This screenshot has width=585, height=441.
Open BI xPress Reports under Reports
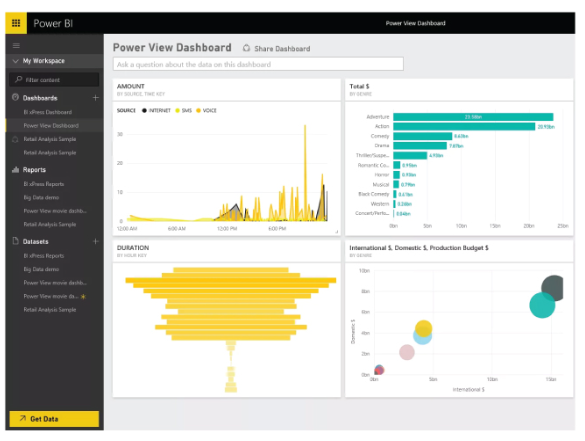(44, 184)
